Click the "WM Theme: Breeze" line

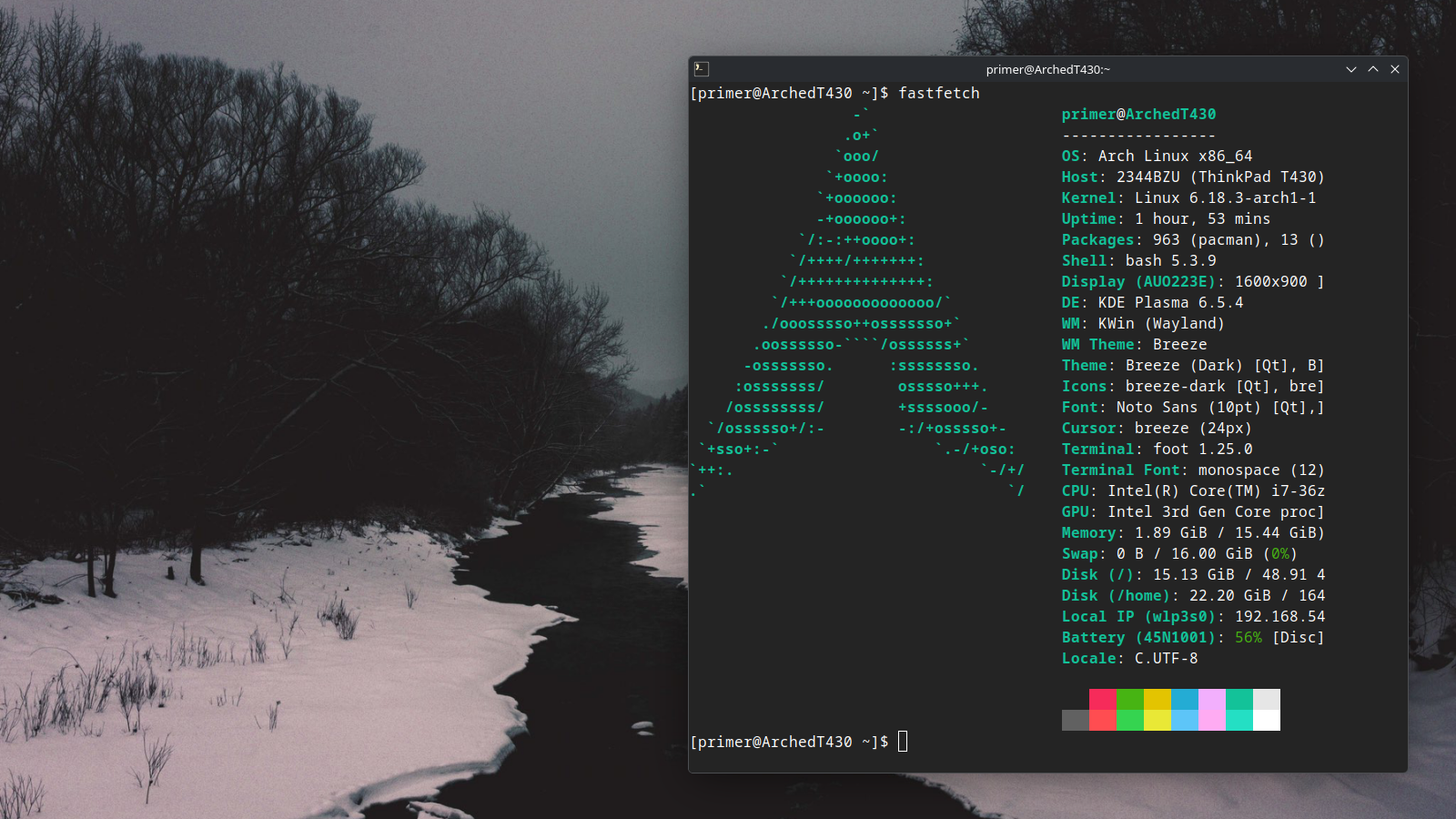[1134, 344]
